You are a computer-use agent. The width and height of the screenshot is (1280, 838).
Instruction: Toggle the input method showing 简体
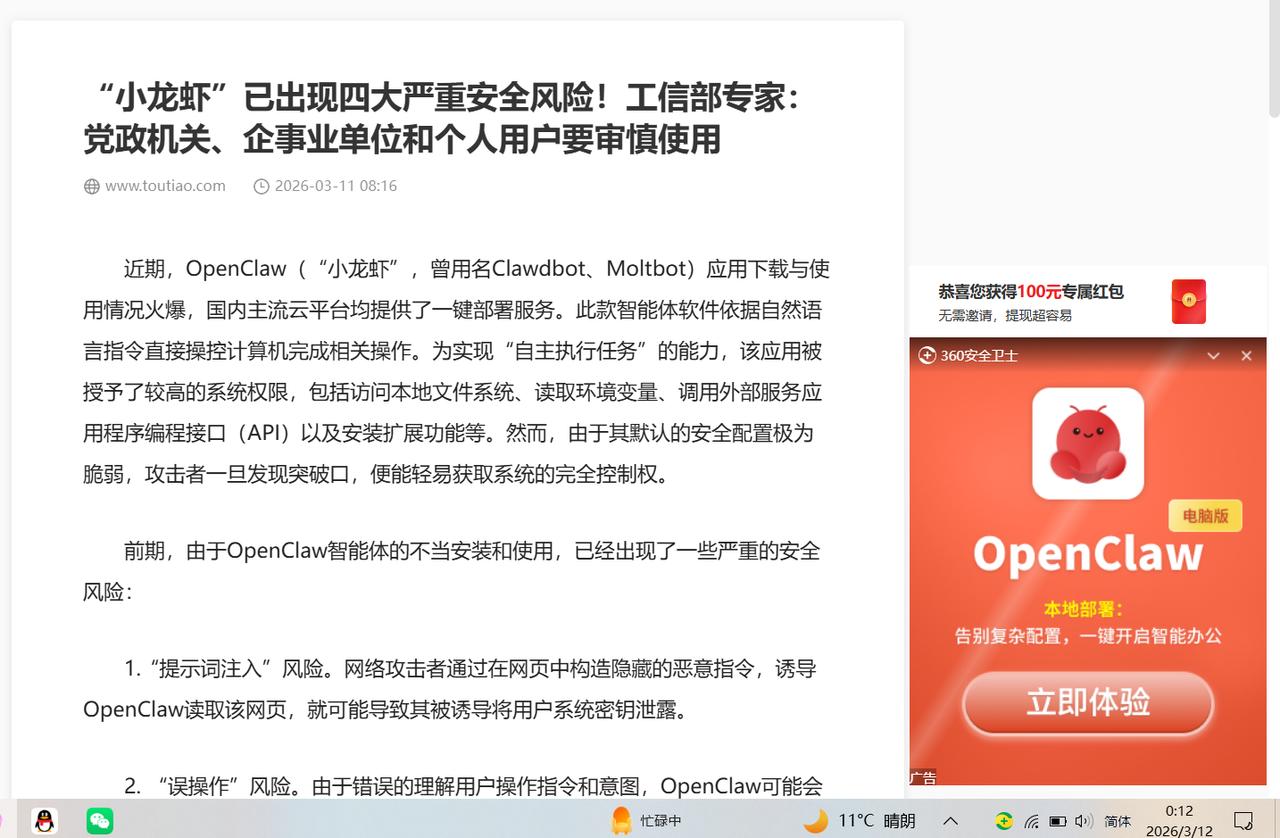click(x=1117, y=820)
